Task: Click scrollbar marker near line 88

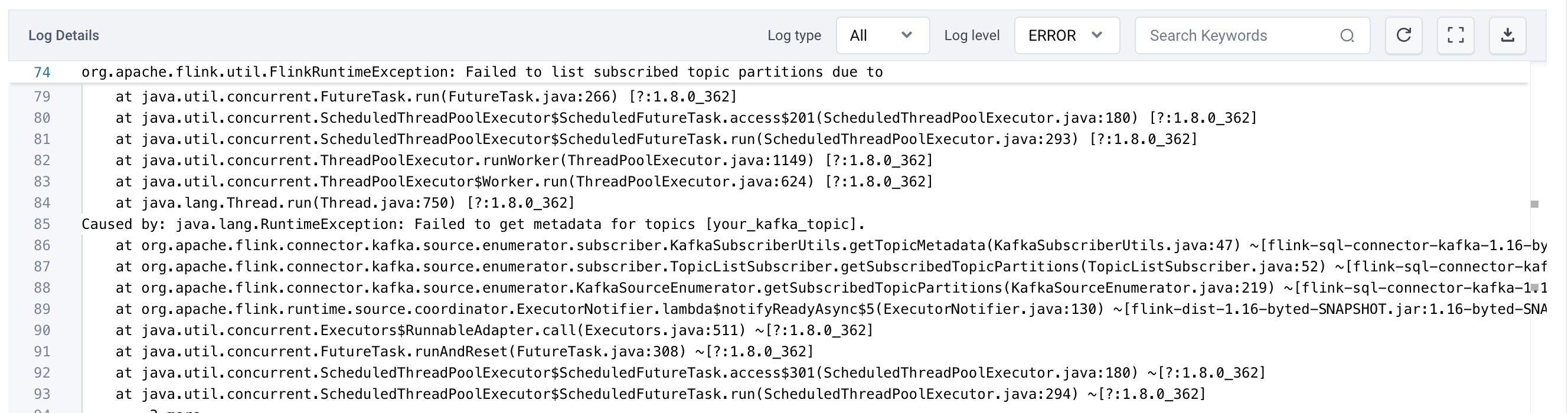Action: click(1534, 287)
